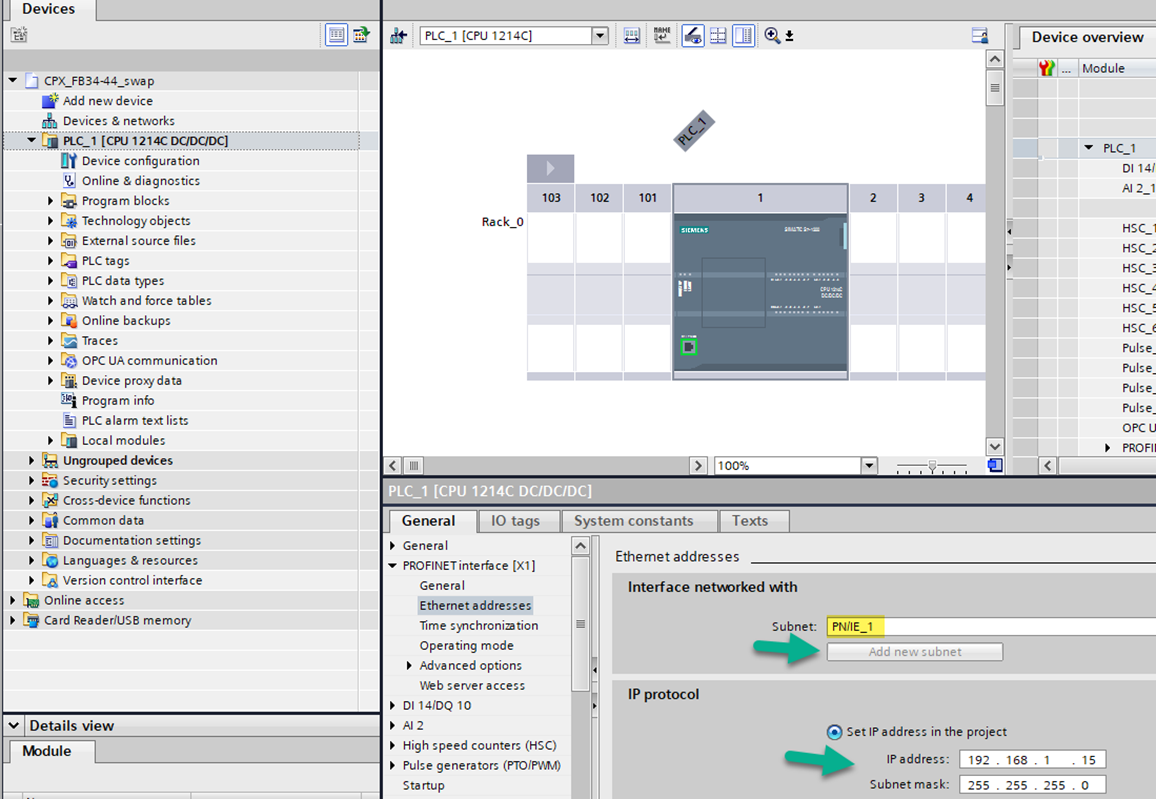Image resolution: width=1156 pixels, height=799 pixels.
Task: Click the rack expand arrow button above slot 103
Action: tap(550, 168)
